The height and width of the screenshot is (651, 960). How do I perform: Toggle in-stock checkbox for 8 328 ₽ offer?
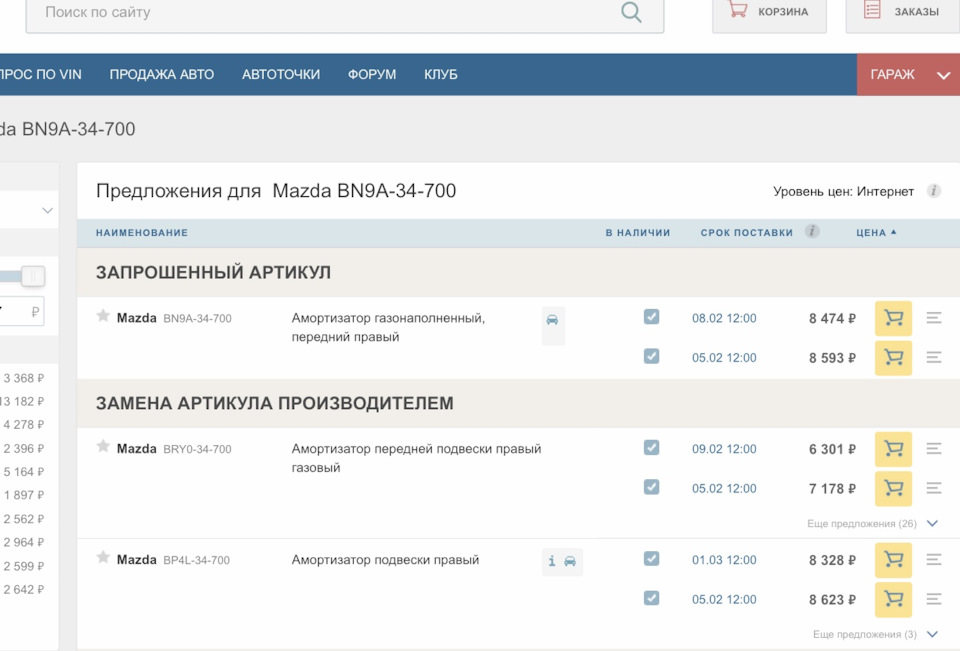[x=651, y=559]
